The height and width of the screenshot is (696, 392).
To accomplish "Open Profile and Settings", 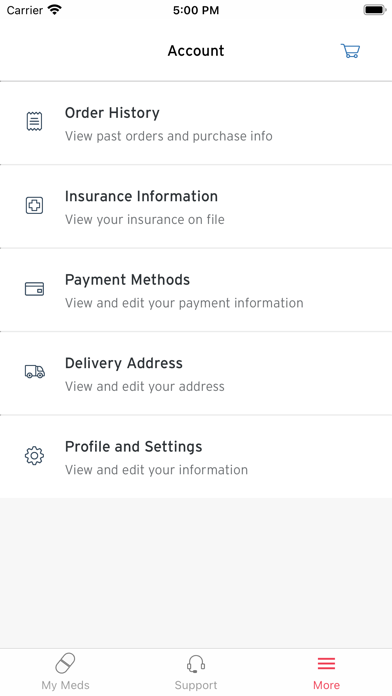I will coord(196,457).
